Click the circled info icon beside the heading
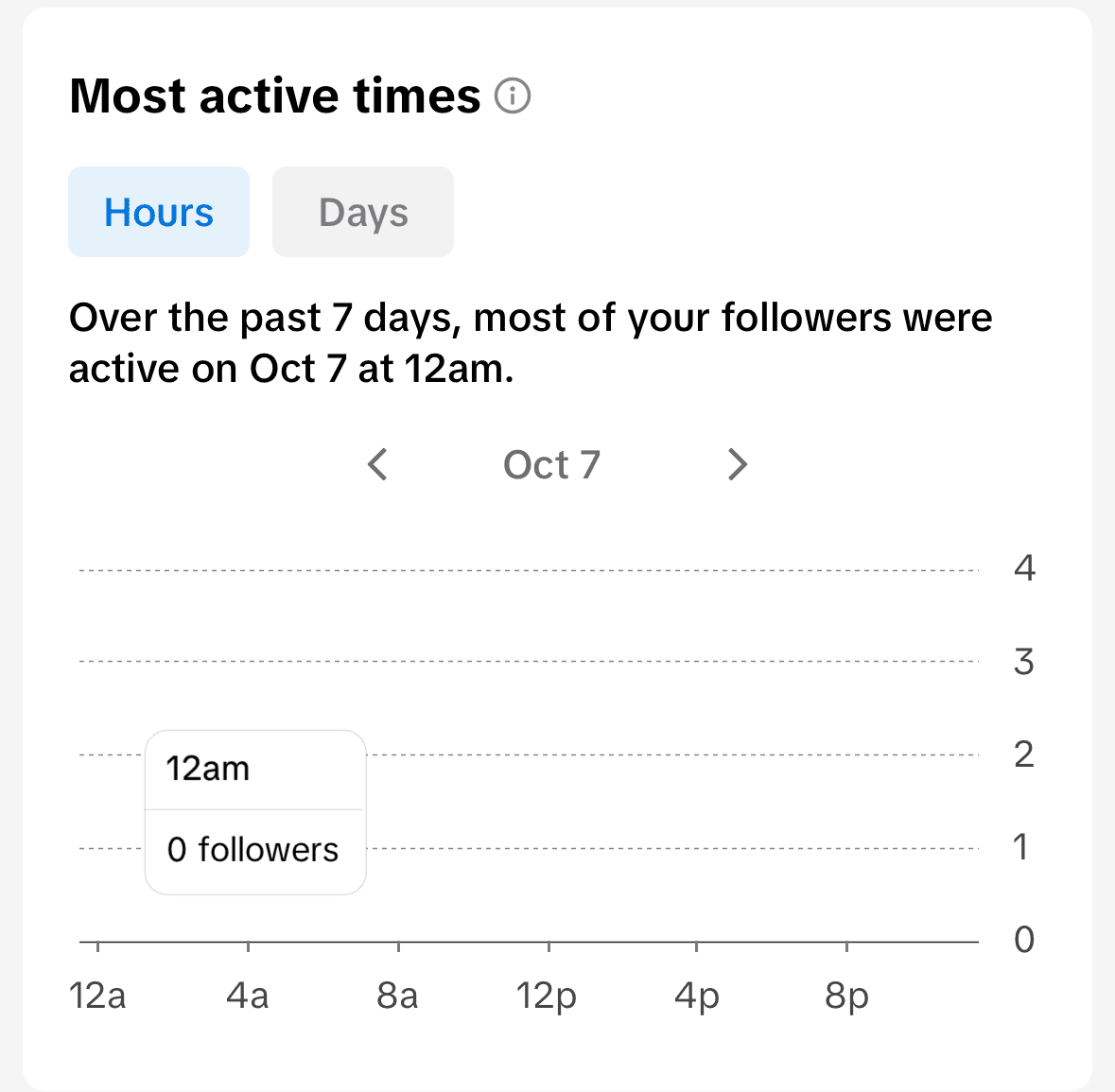Viewport: 1115px width, 1092px height. (514, 95)
